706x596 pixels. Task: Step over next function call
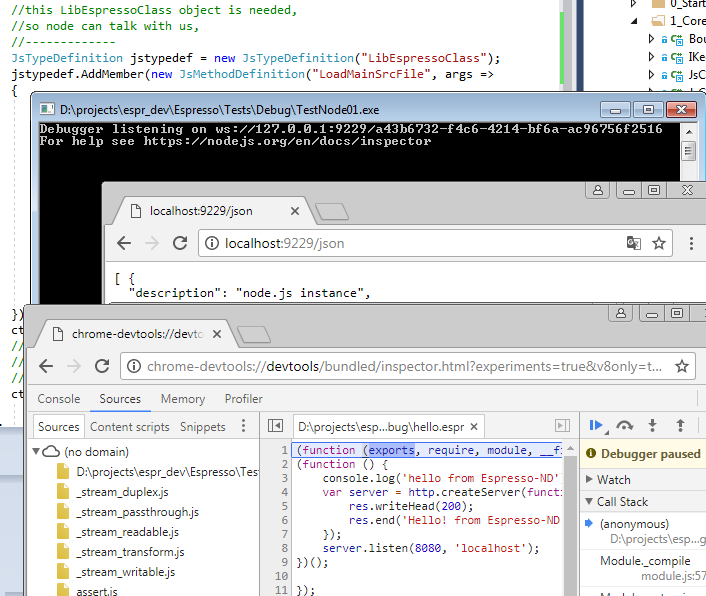click(625, 425)
